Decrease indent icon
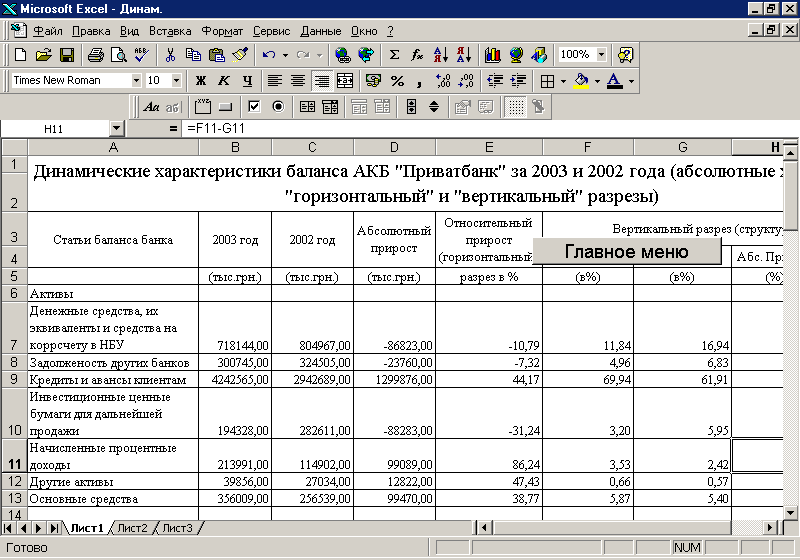 (494, 81)
